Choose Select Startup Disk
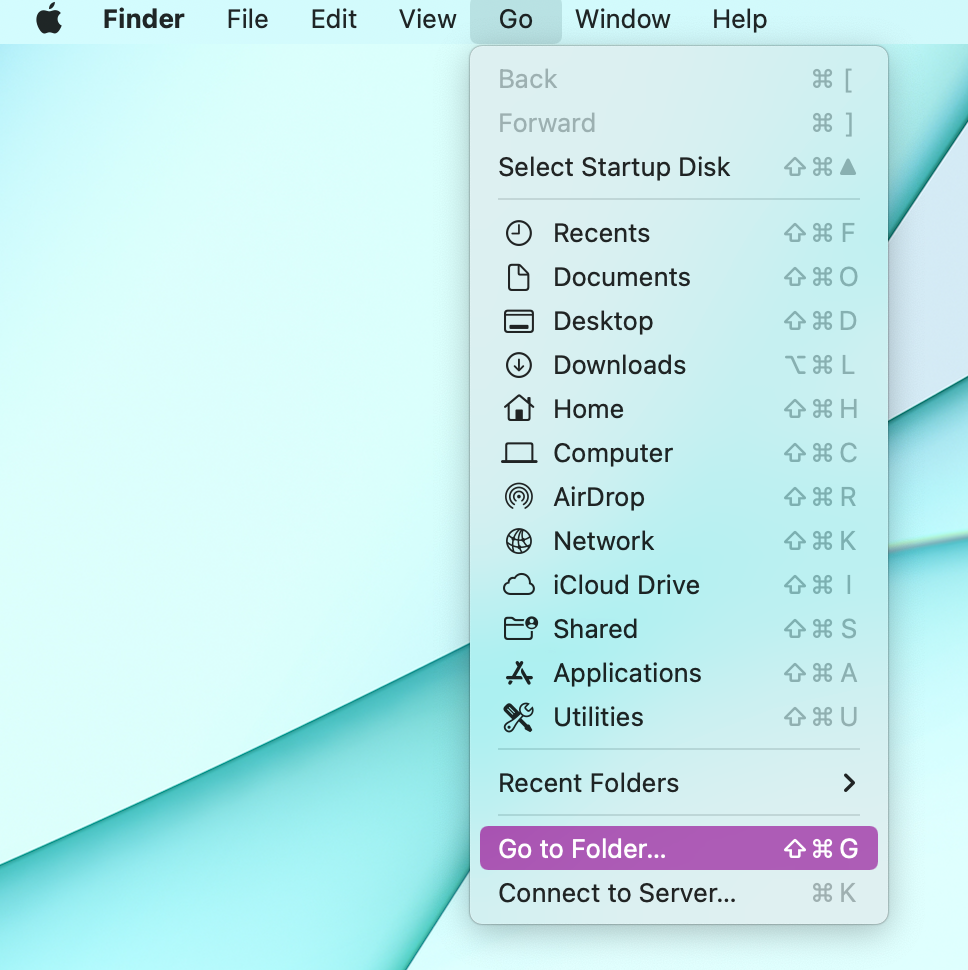 [679, 167]
